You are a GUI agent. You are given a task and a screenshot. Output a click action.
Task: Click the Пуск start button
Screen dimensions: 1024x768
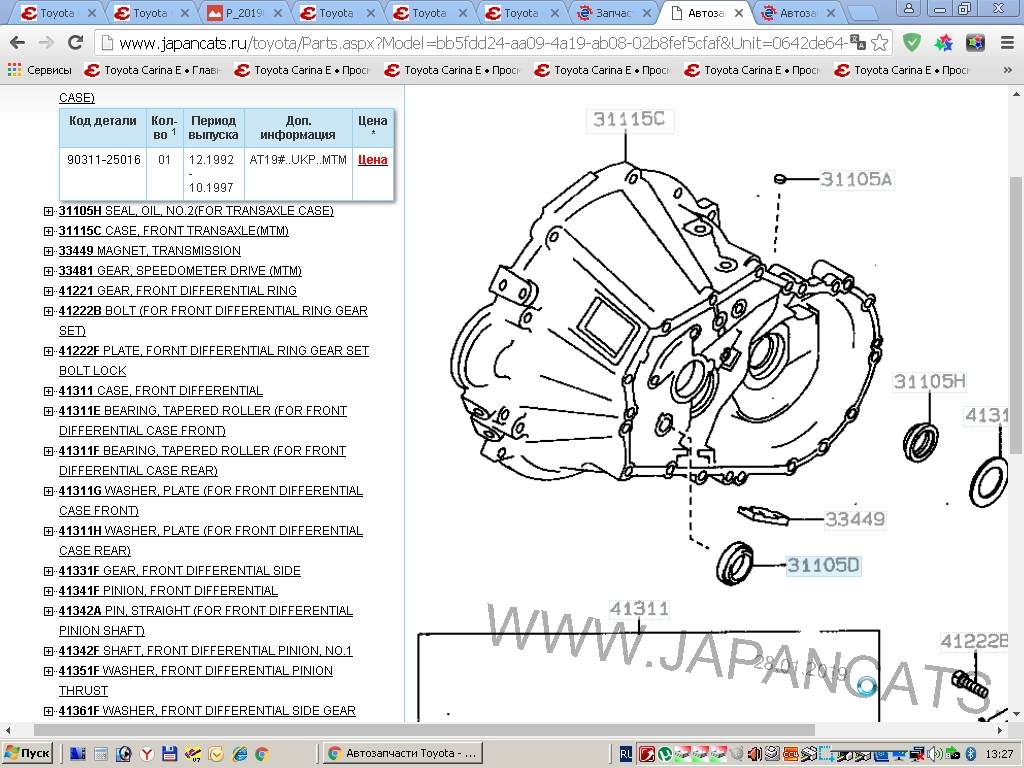(x=28, y=754)
